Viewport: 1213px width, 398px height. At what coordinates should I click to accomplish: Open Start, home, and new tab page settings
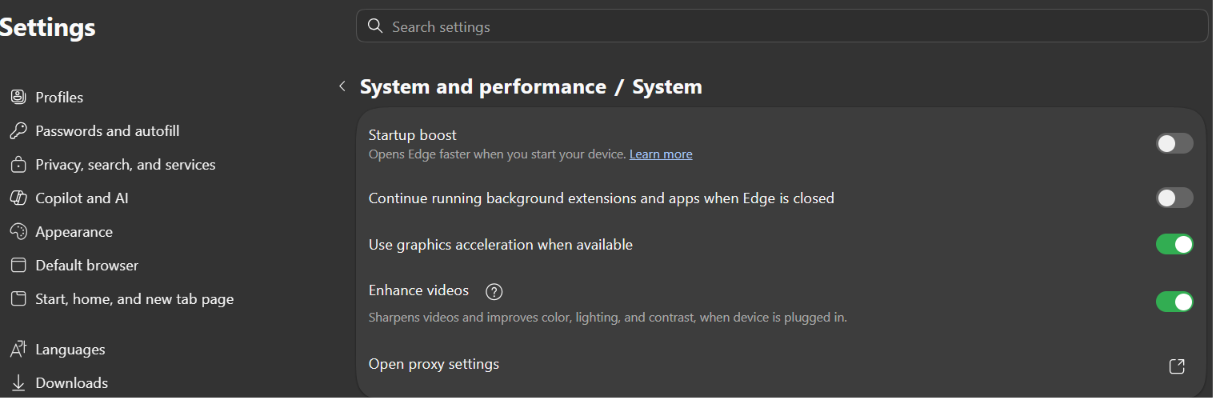(134, 299)
